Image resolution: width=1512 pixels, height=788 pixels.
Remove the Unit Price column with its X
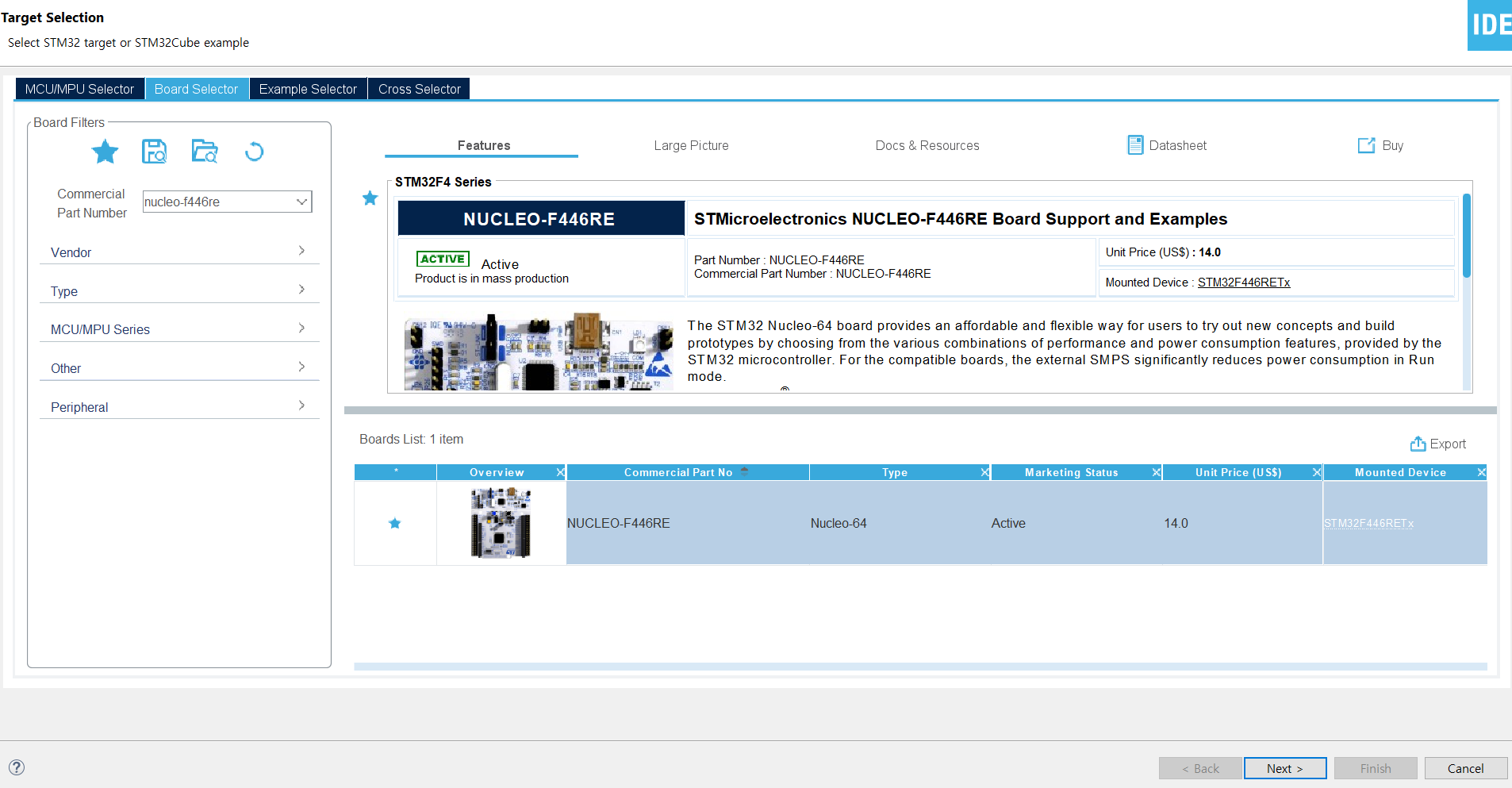pyautogui.click(x=1317, y=472)
